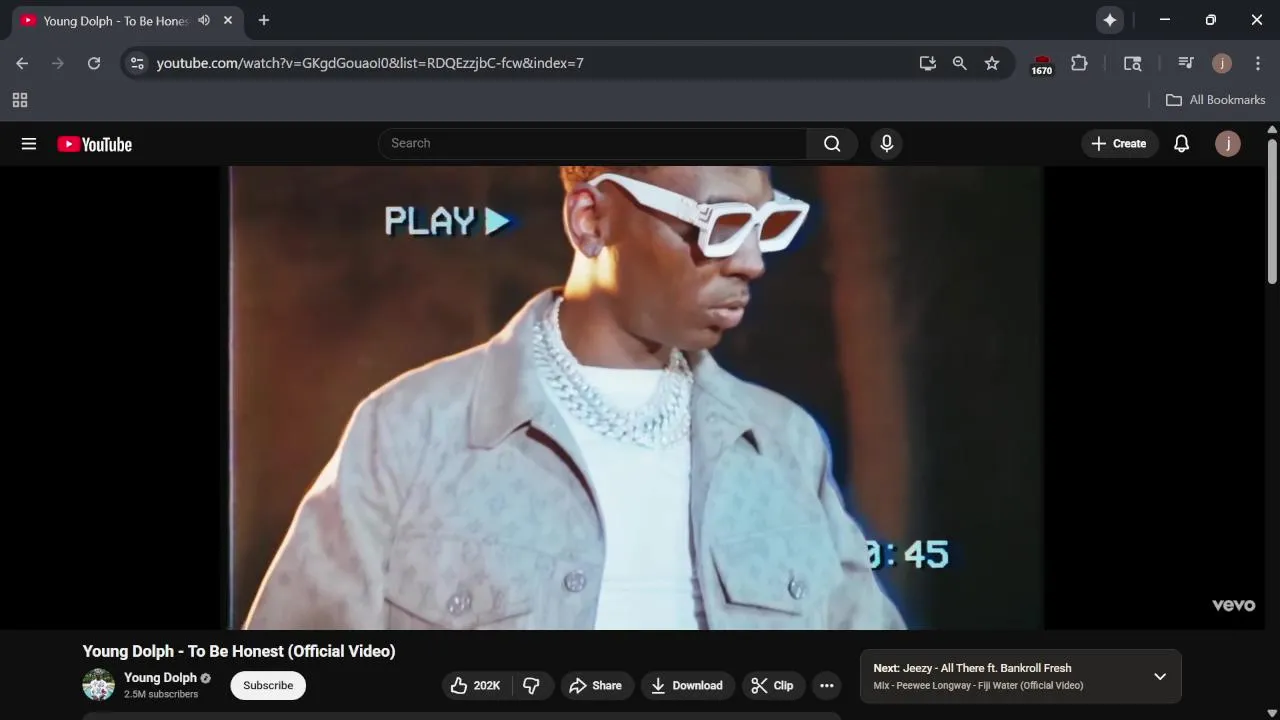Expand the Next playlist panel chevron

coord(1160,677)
